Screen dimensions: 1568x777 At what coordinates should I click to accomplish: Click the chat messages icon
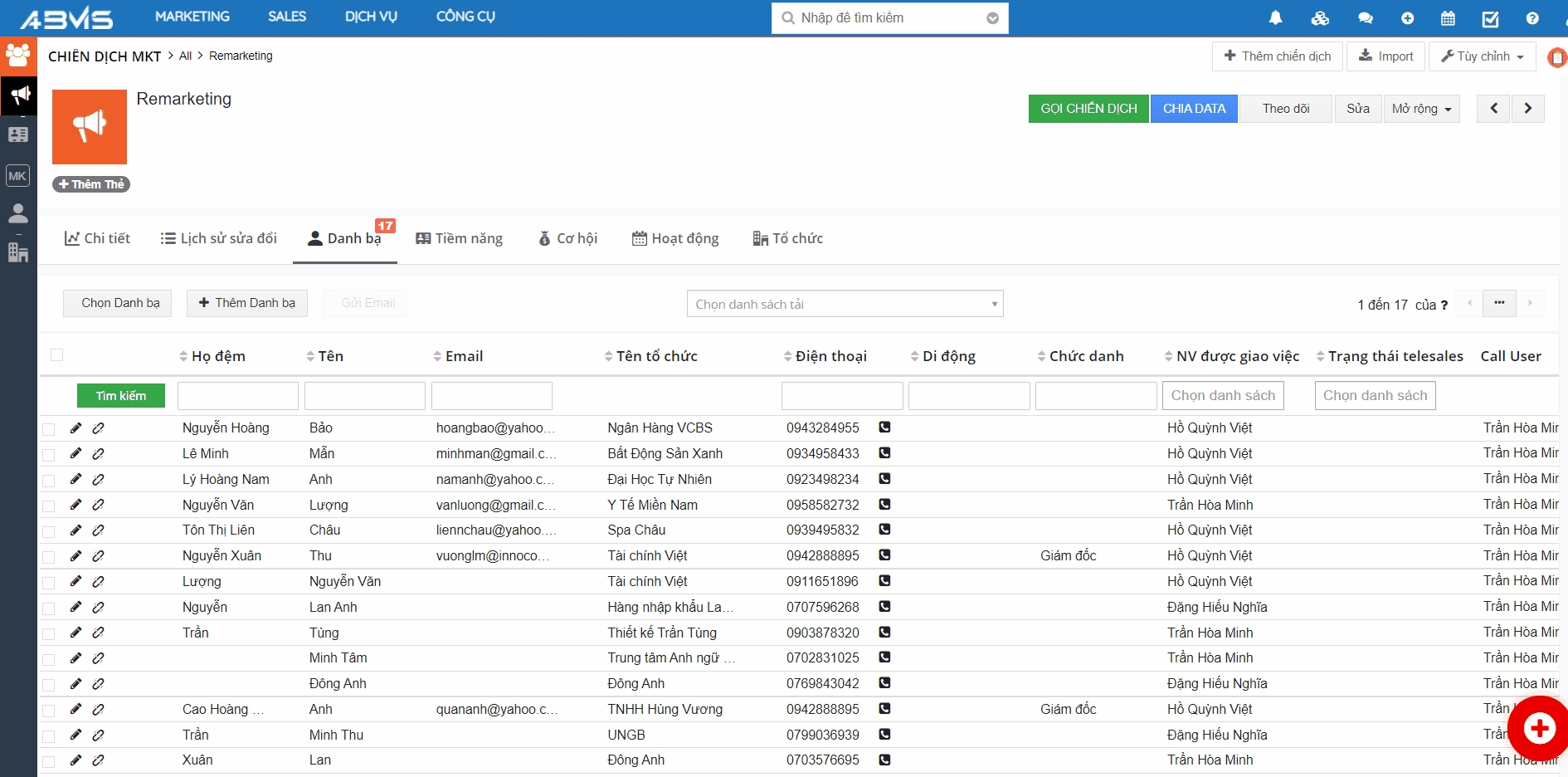click(1365, 18)
